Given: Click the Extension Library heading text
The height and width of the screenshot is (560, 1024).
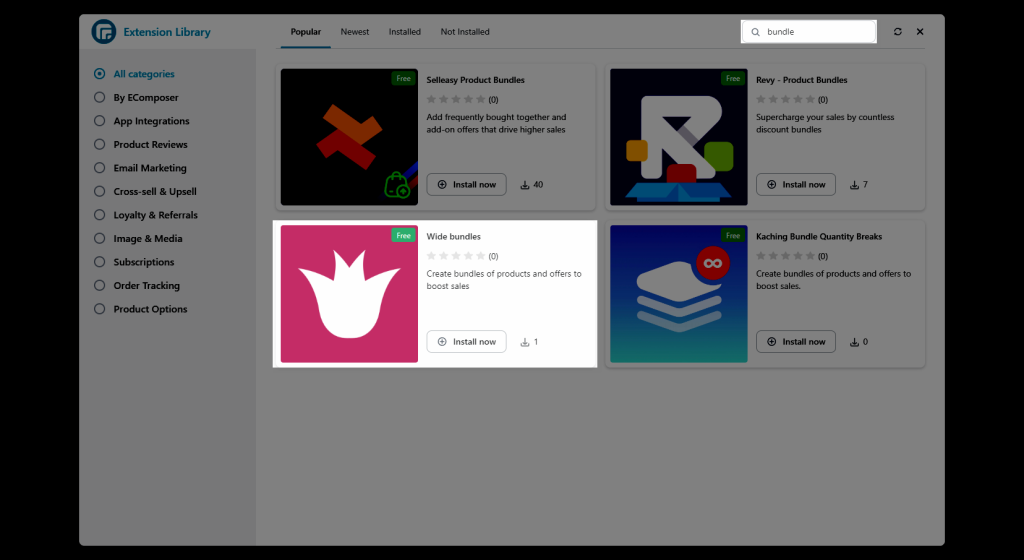Looking at the screenshot, I should (167, 32).
